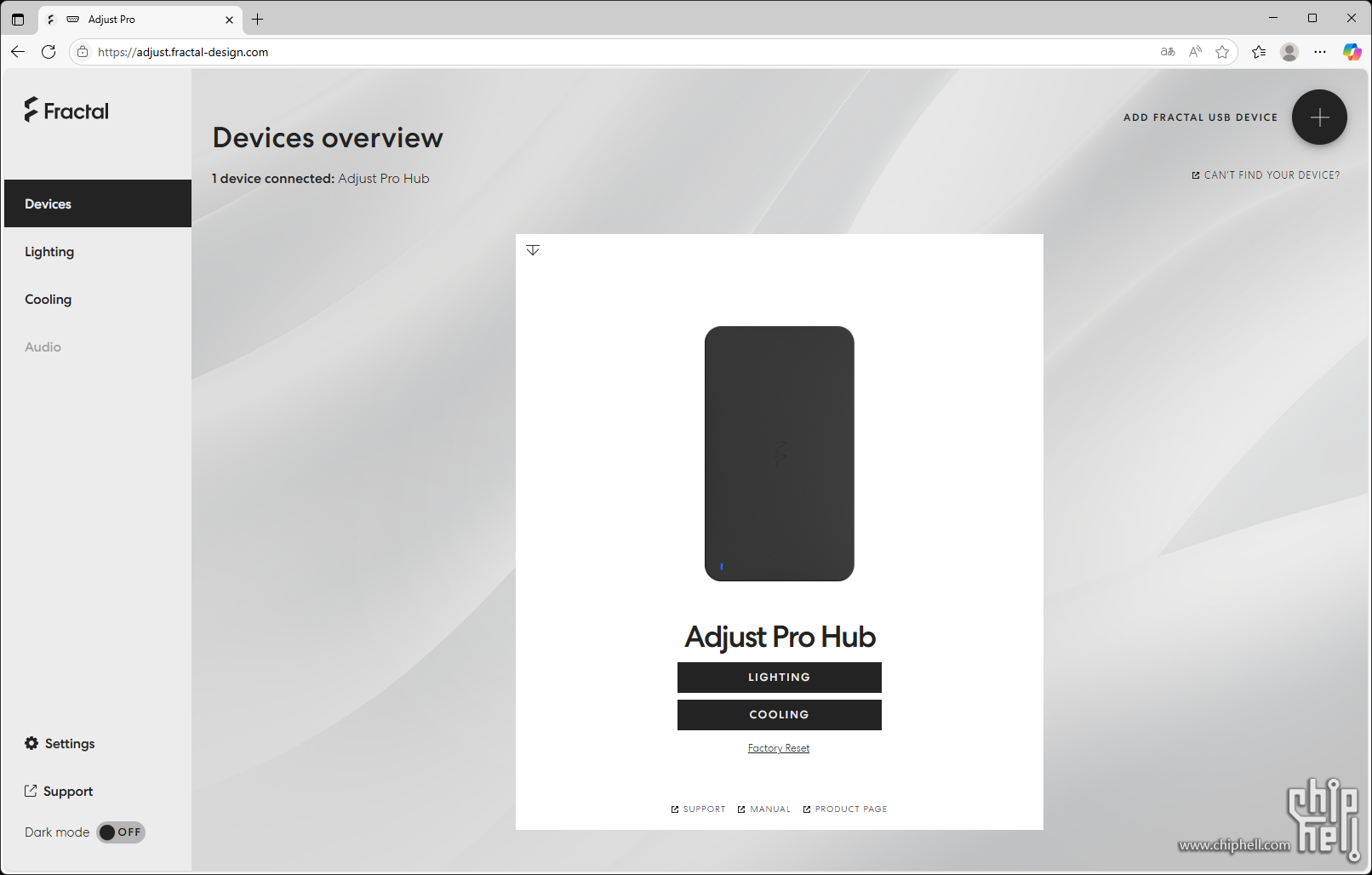
Task: Click the Factory Reset link
Action: [x=779, y=748]
